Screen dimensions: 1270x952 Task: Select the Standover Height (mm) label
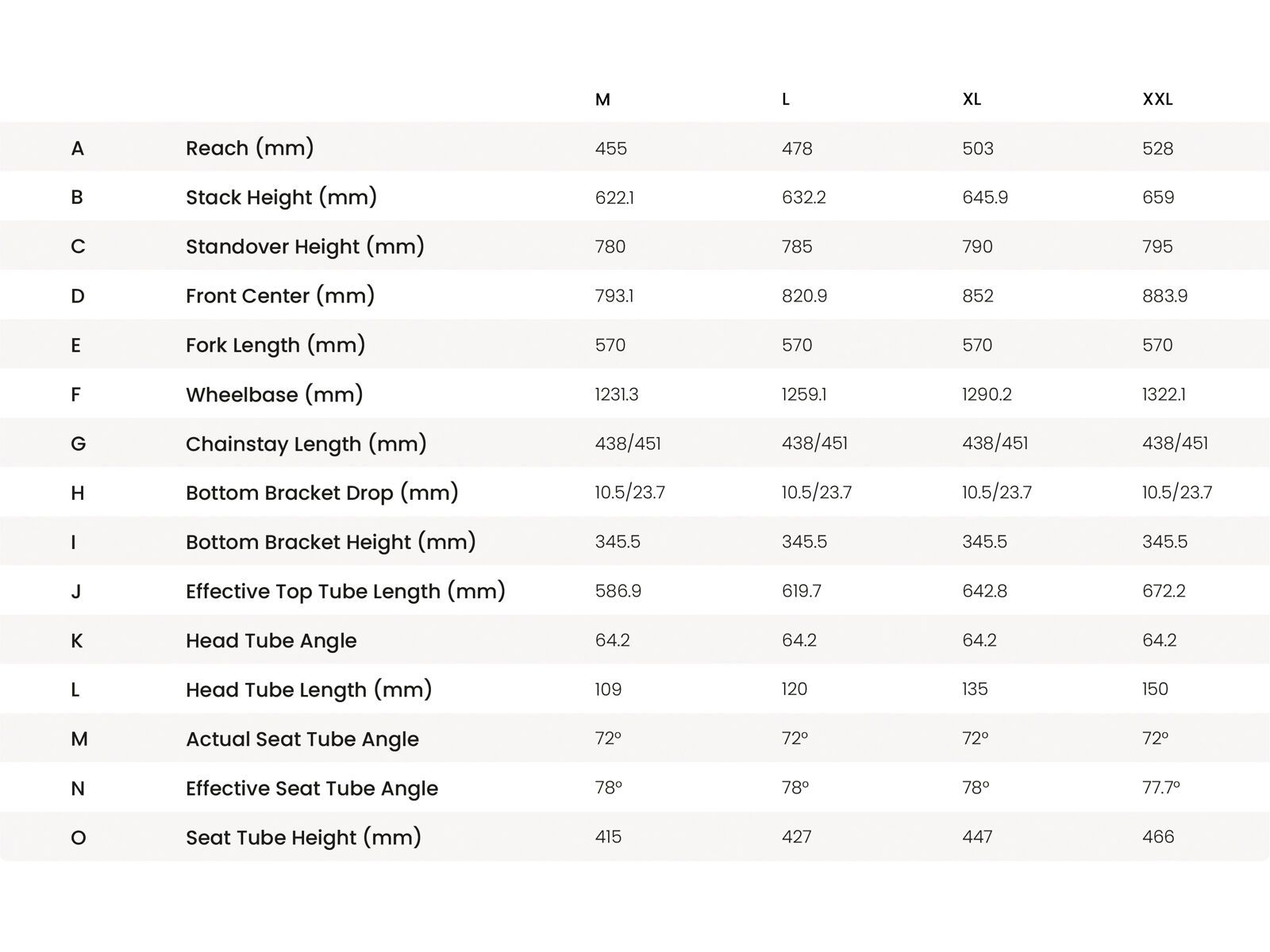305,247
